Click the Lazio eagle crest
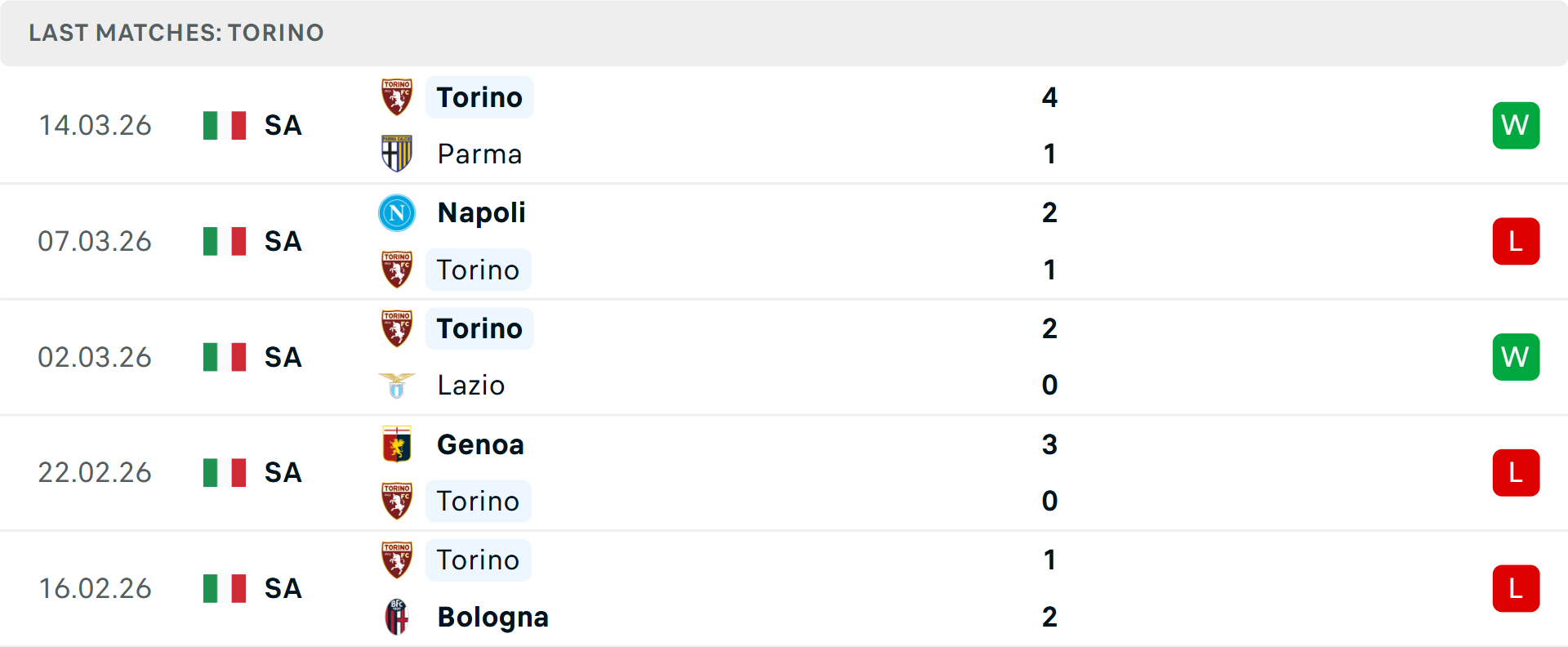Viewport: 1568px width, 647px height. click(x=397, y=386)
